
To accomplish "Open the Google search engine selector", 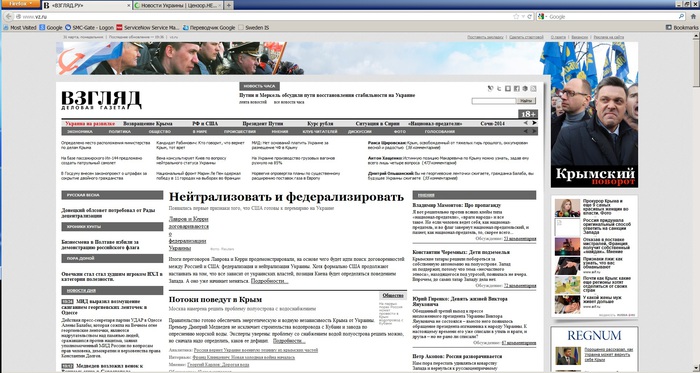I will pyautogui.click(x=542, y=17).
